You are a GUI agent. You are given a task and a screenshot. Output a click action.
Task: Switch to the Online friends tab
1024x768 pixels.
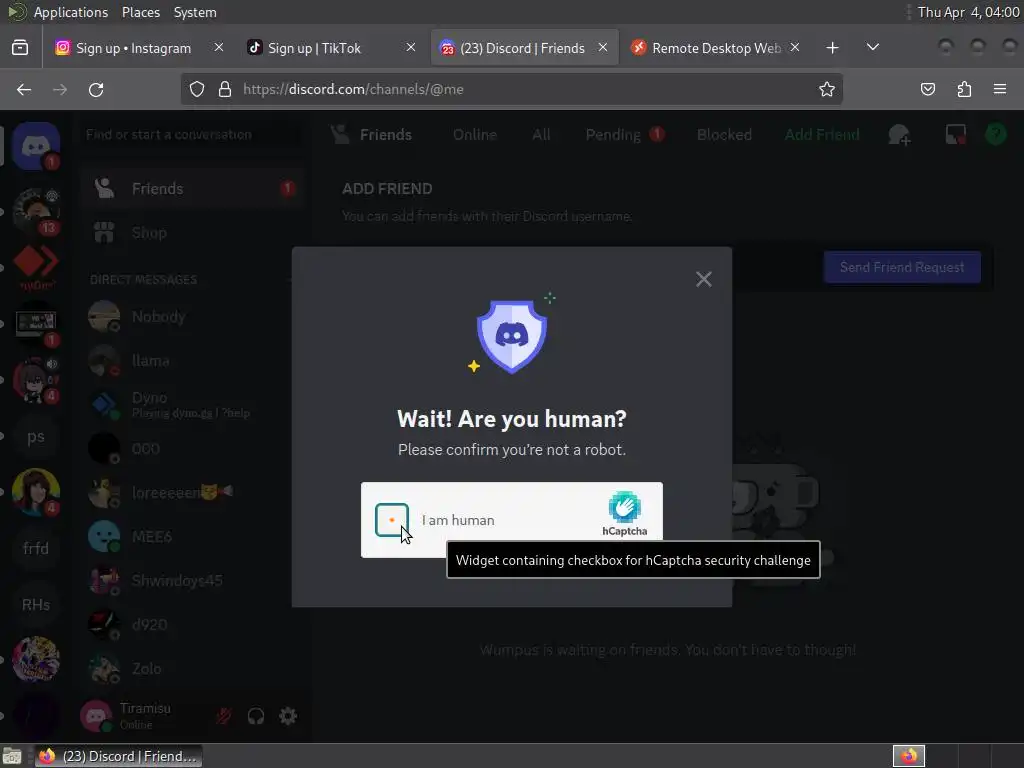coord(475,135)
